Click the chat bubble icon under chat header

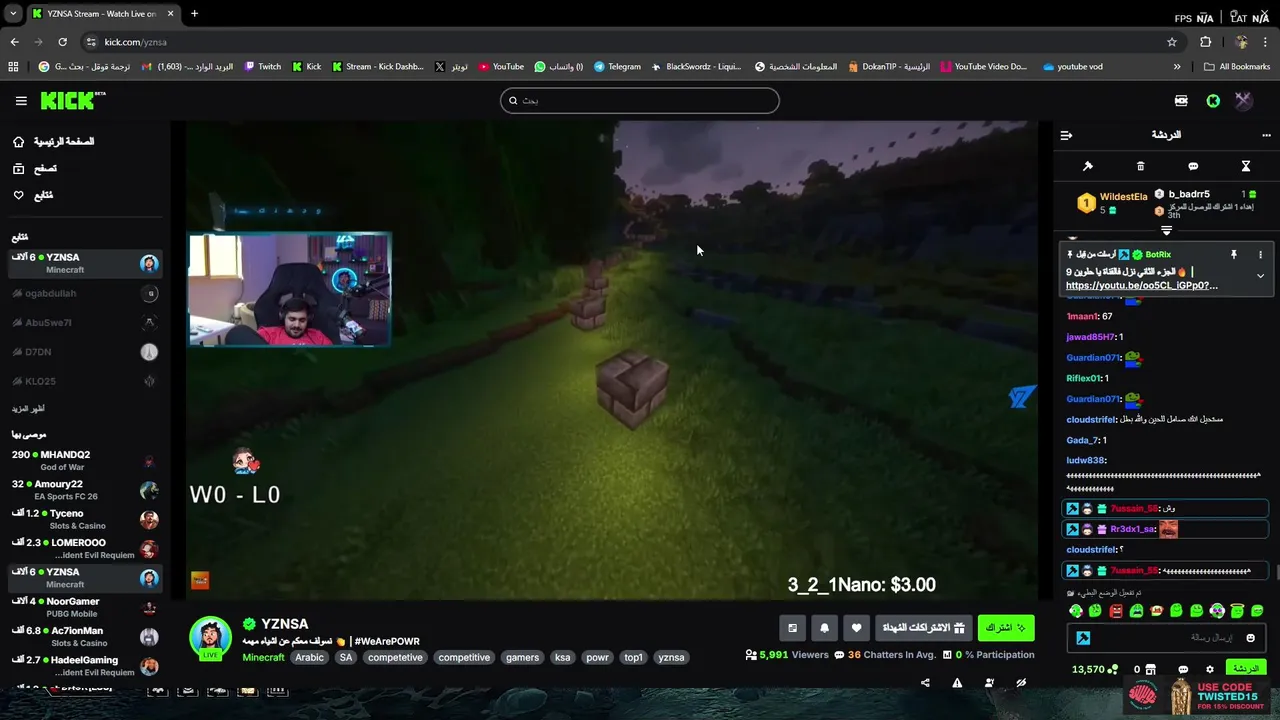click(1193, 166)
